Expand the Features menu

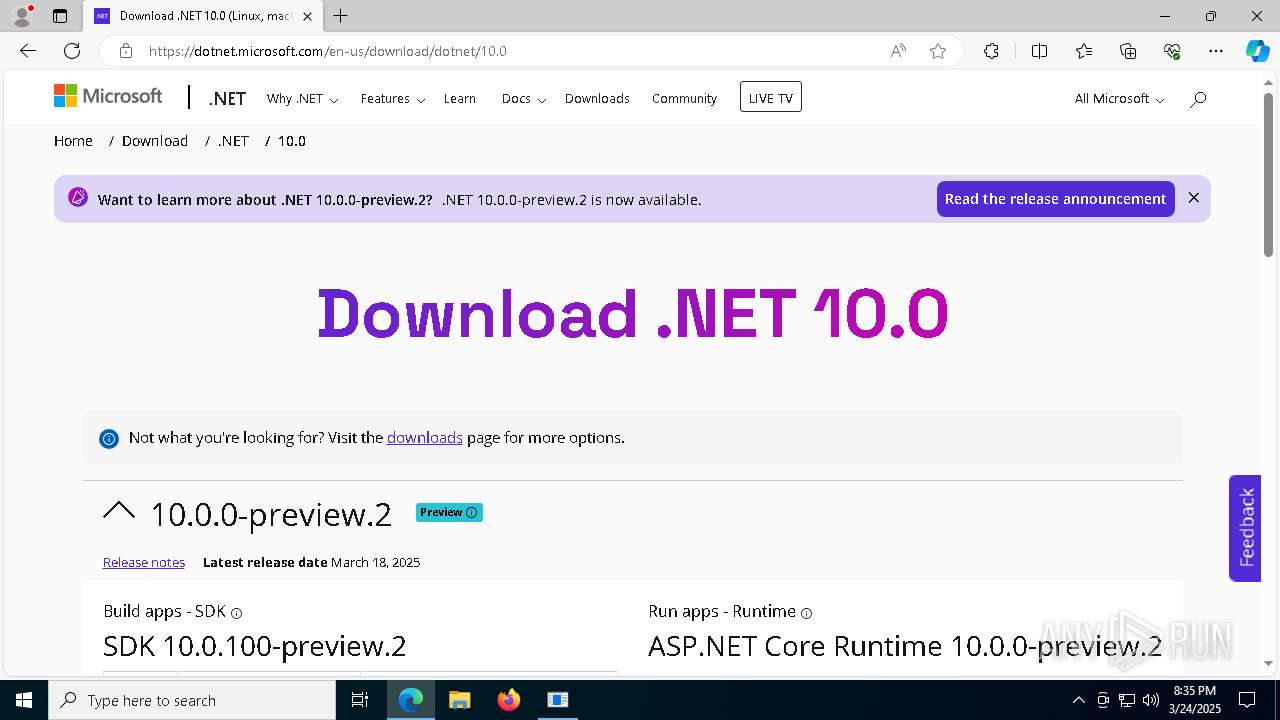(x=393, y=98)
